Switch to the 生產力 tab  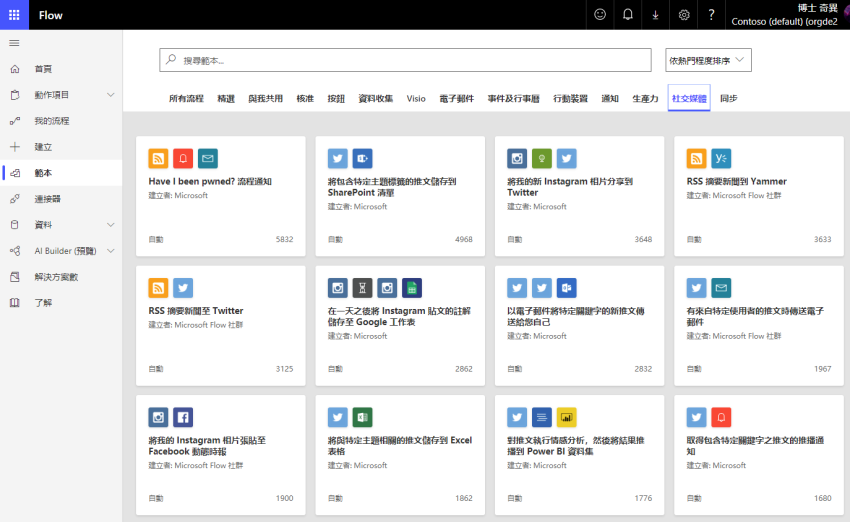(x=645, y=99)
